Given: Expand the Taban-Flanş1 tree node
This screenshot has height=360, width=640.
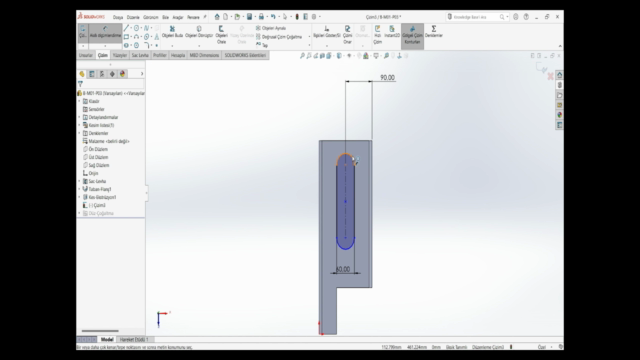Looking at the screenshot, I should pos(80,189).
